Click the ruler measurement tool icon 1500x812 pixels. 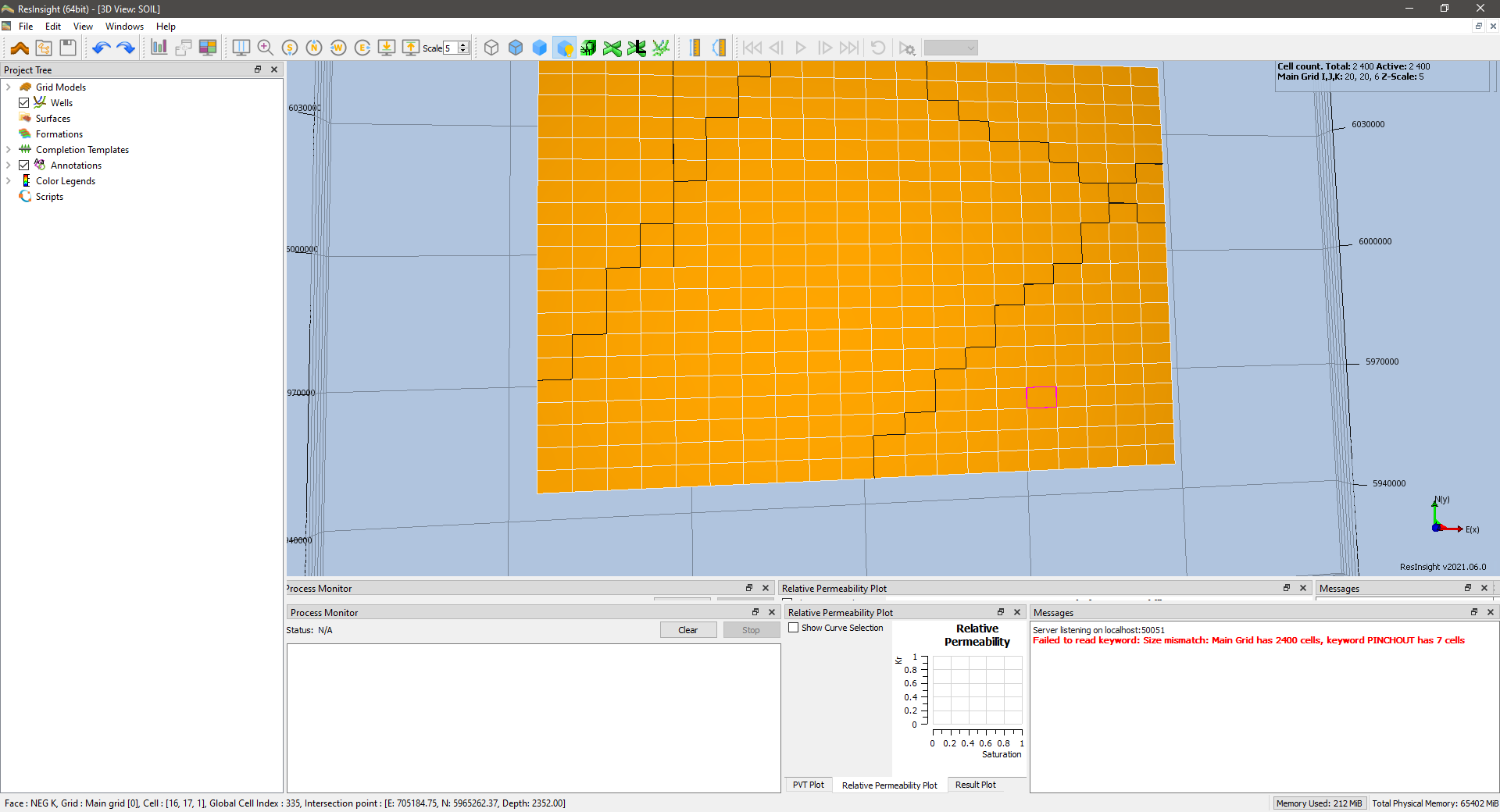695,48
